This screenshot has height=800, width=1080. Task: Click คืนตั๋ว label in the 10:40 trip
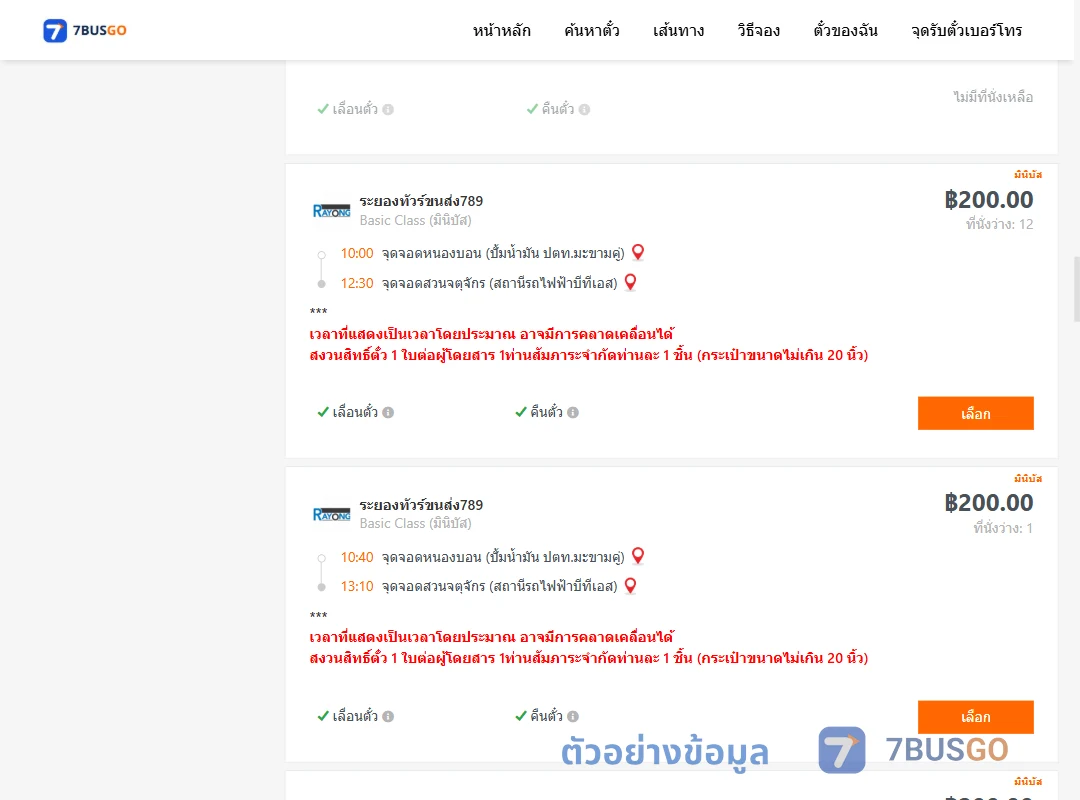click(x=546, y=716)
